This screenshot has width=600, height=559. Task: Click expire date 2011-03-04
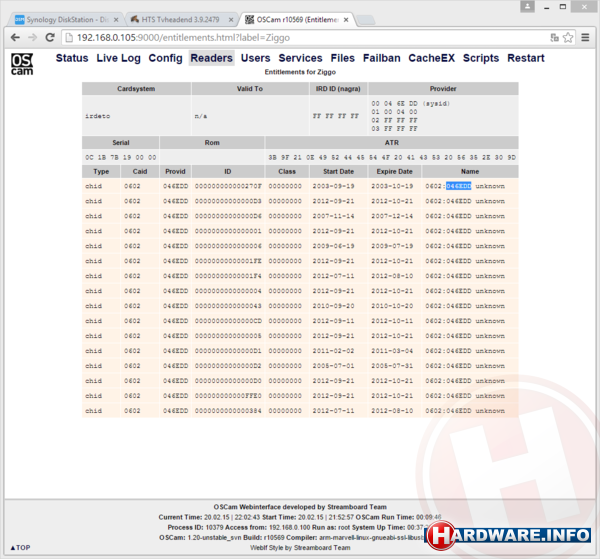392,351
